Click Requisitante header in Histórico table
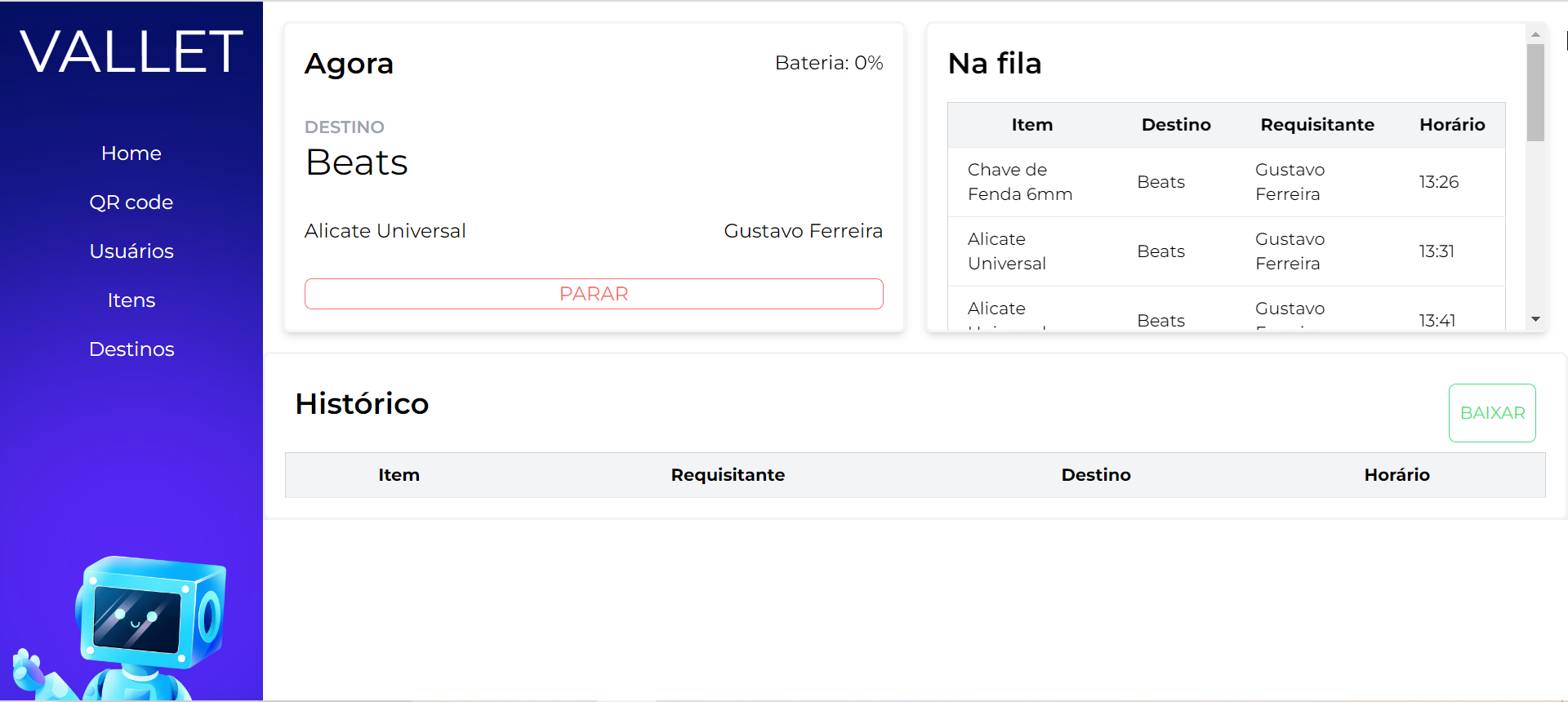Image resolution: width=1568 pixels, height=702 pixels. click(x=728, y=475)
